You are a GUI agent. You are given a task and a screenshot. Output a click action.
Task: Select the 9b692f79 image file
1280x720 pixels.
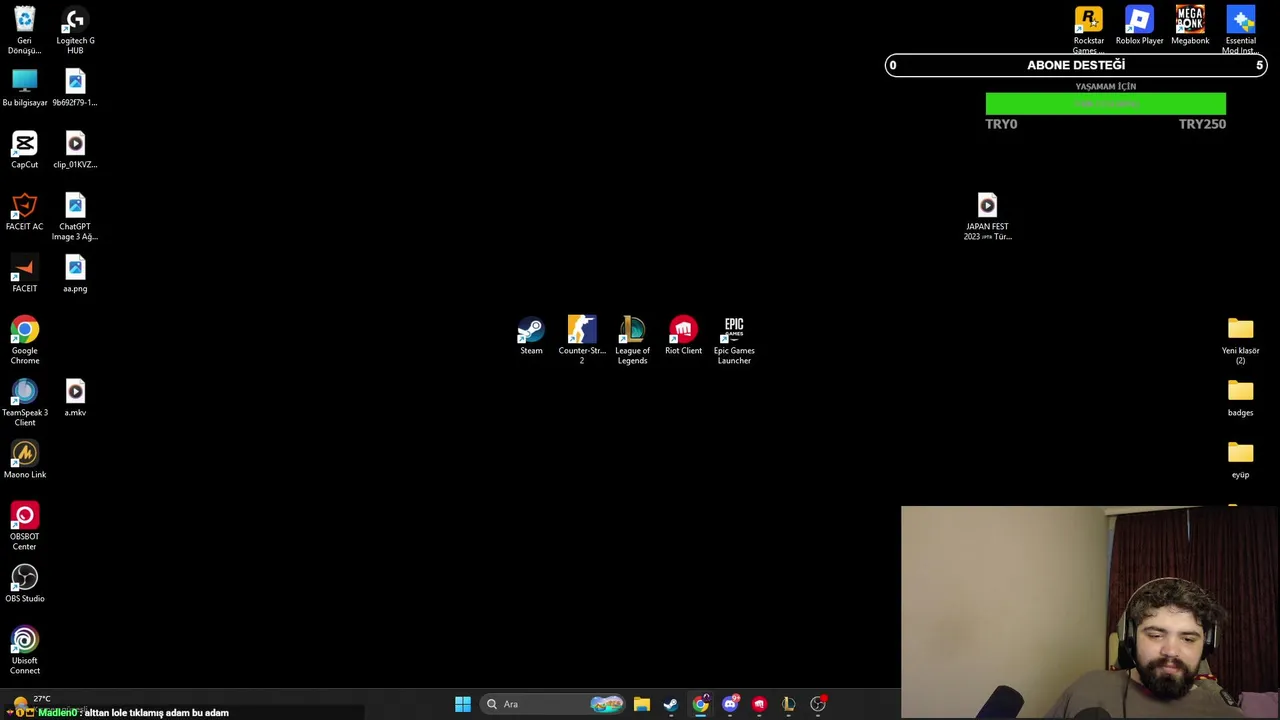[x=75, y=87]
